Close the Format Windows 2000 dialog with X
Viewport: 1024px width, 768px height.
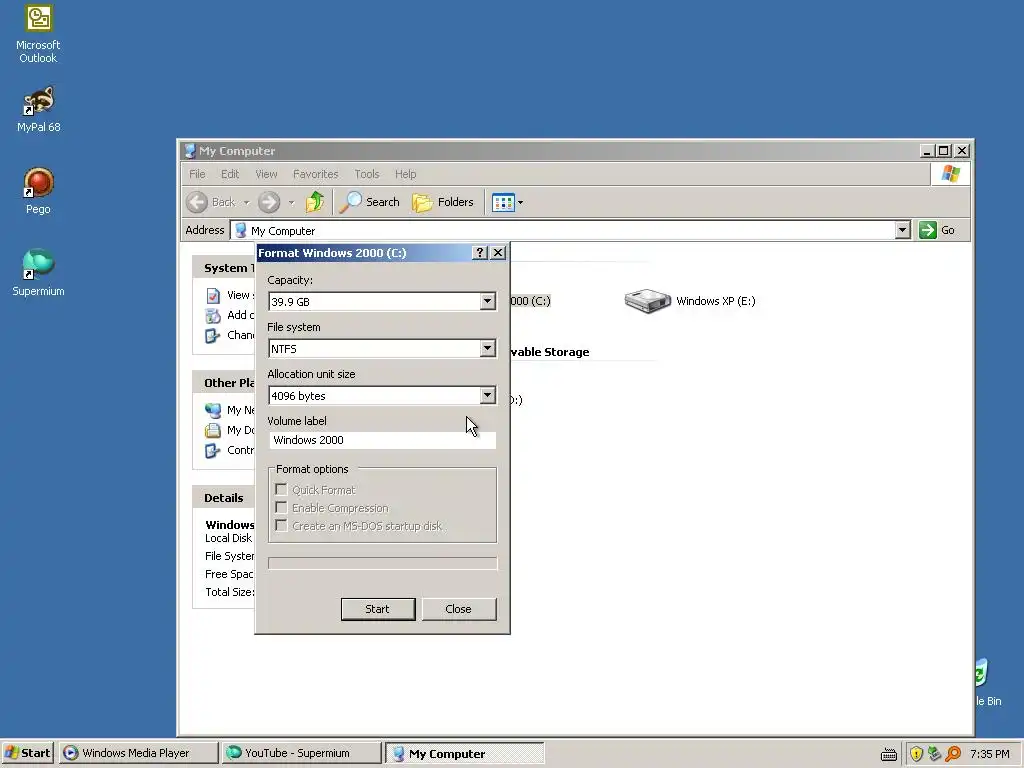[x=498, y=253]
